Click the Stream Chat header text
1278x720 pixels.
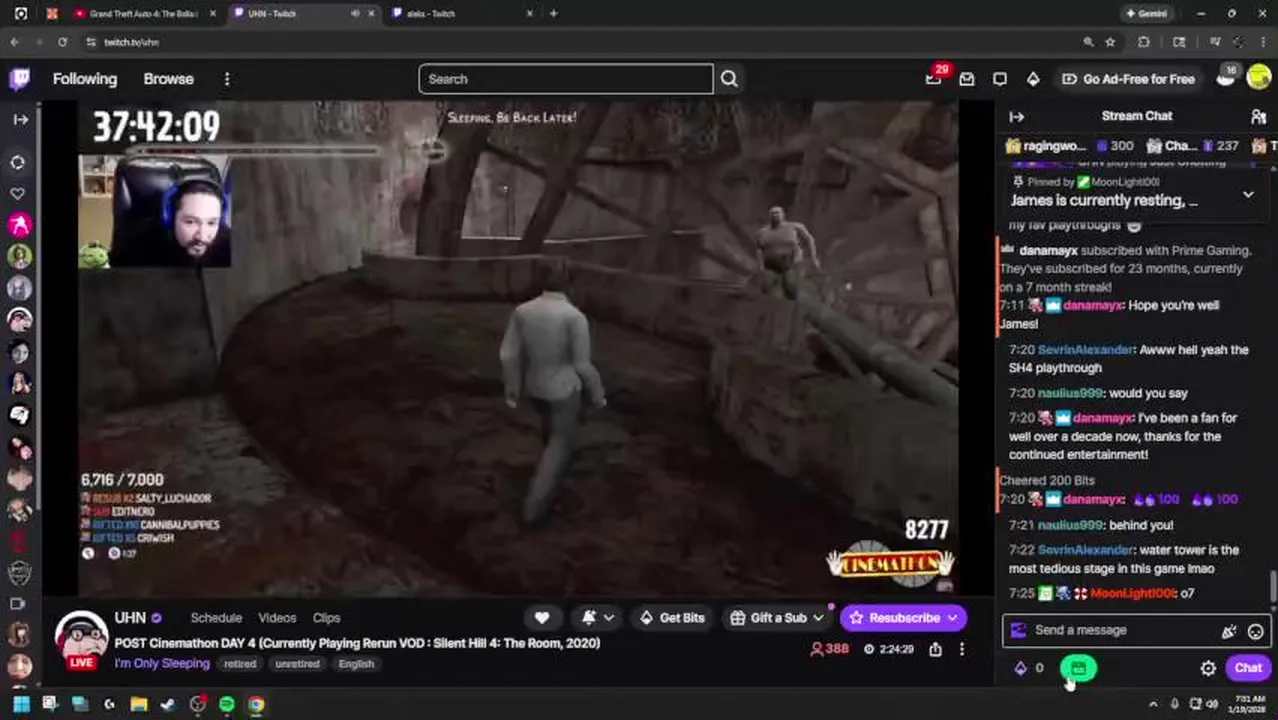1137,116
